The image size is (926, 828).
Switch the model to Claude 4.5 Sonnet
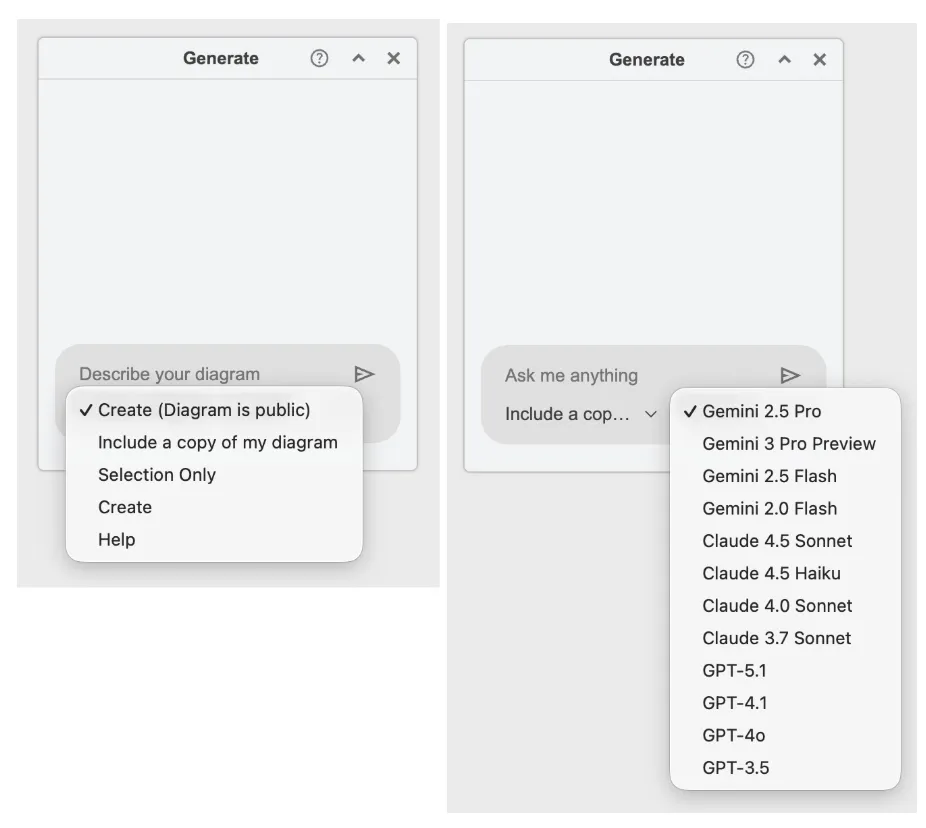[x=777, y=540]
